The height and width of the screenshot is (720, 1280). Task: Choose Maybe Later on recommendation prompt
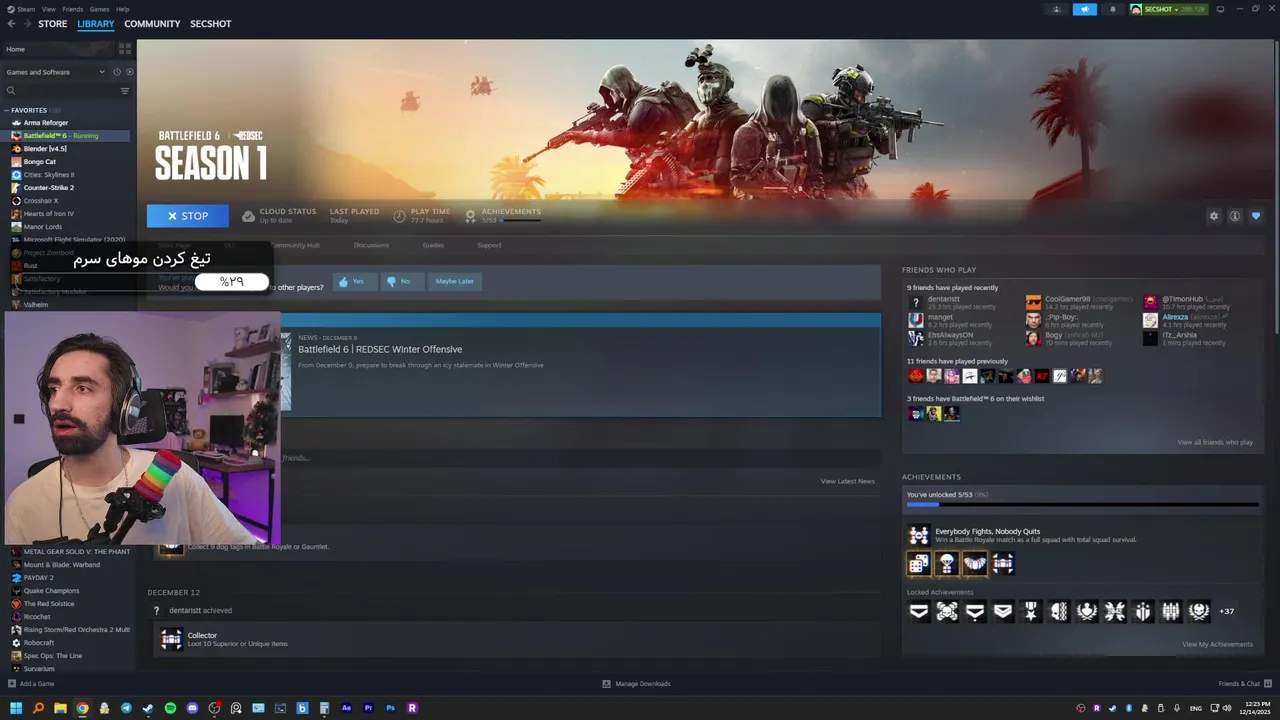pos(454,282)
